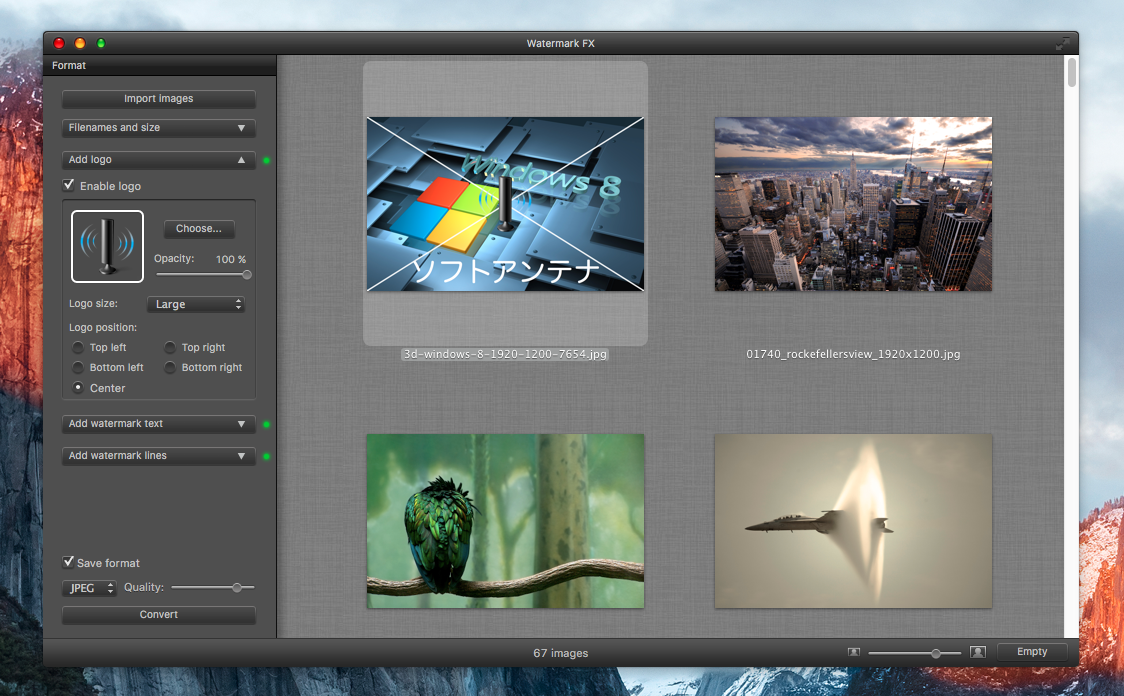Click the small thumbnail size icon
This screenshot has height=696, width=1124.
(853, 652)
